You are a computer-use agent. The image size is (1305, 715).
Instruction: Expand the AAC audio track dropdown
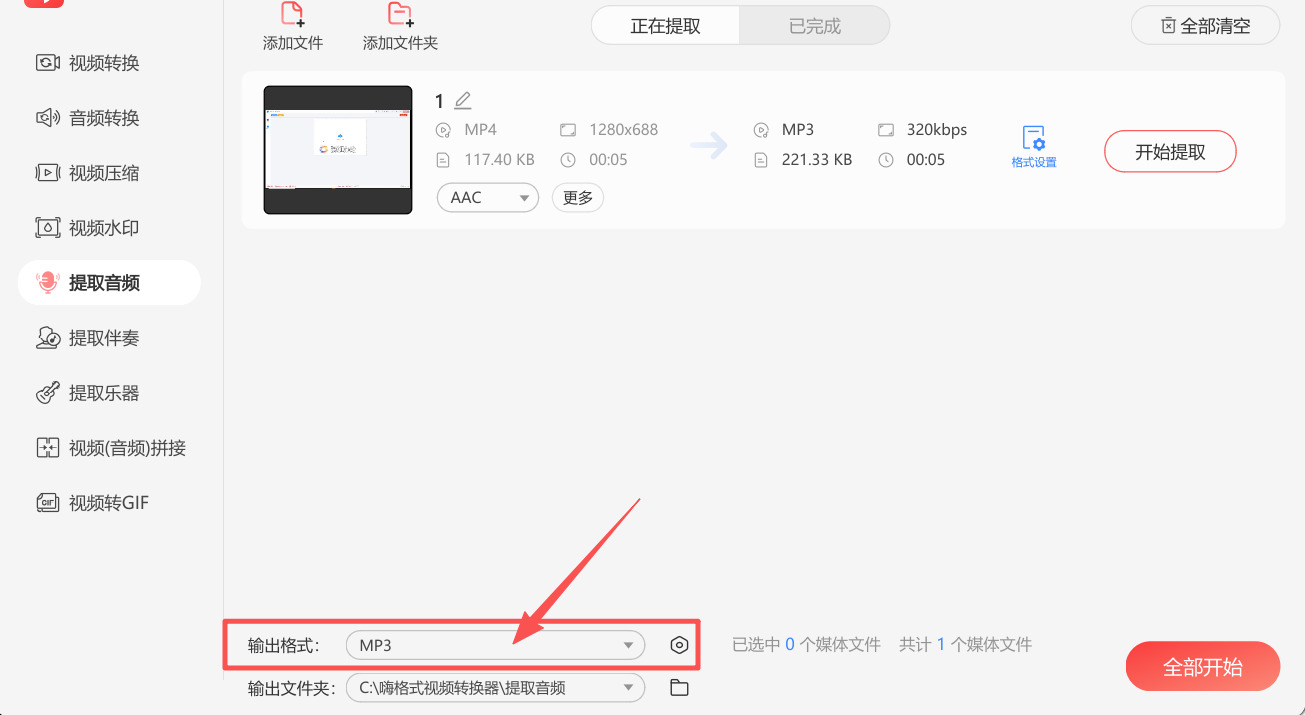pyautogui.click(x=488, y=198)
